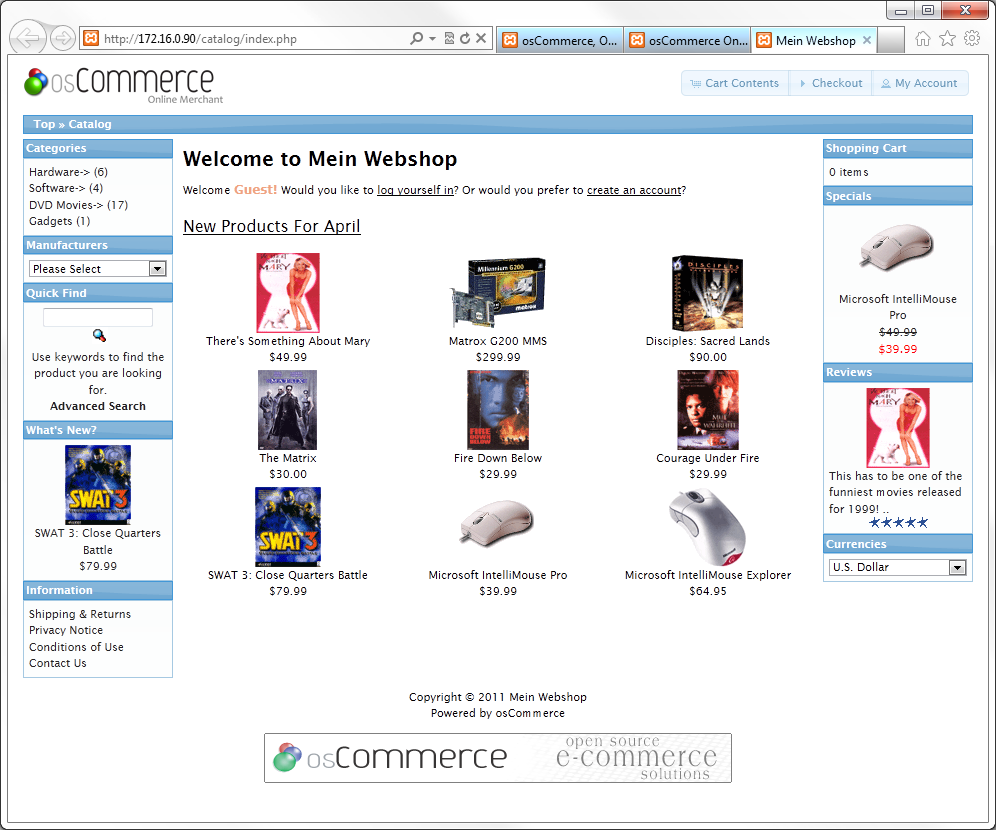Click the Matrox G200 MMS product image

click(x=498, y=291)
